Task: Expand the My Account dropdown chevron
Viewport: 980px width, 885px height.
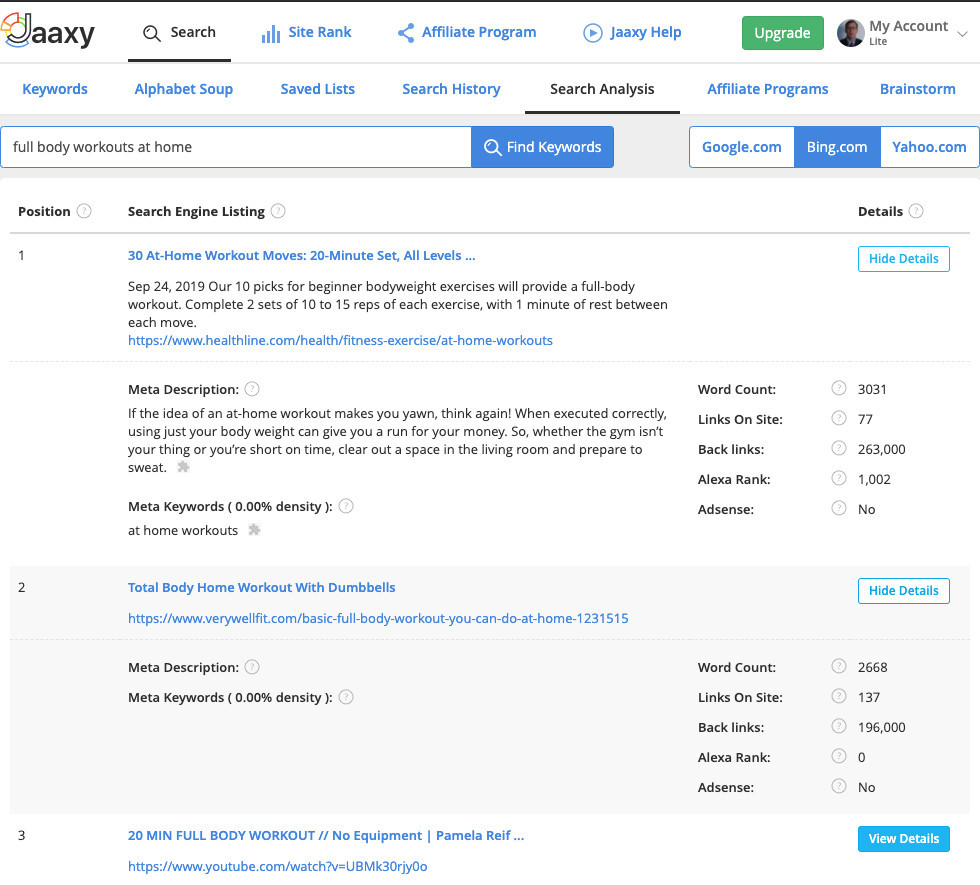Action: point(962,34)
